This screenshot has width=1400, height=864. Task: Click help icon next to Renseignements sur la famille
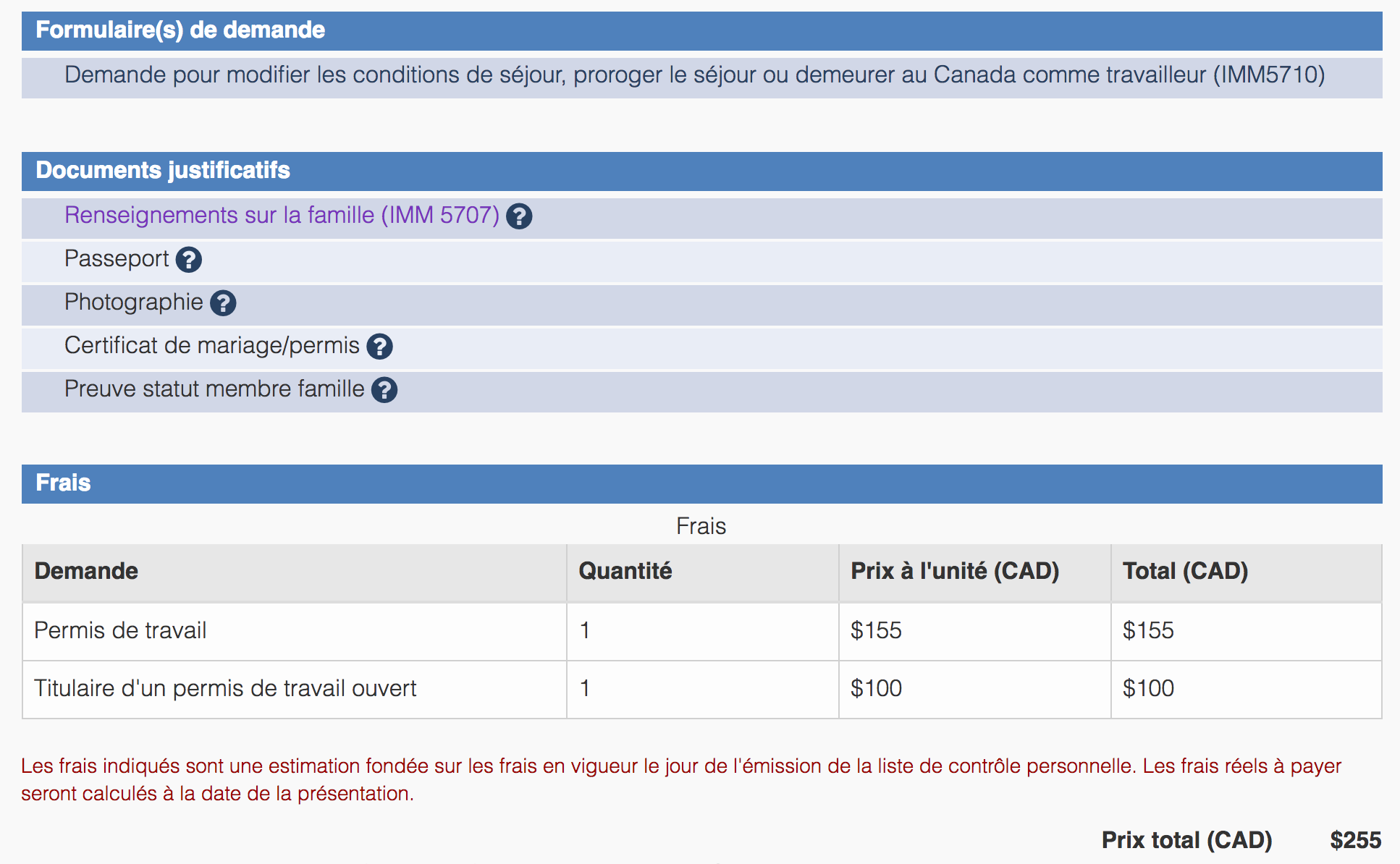(x=519, y=216)
